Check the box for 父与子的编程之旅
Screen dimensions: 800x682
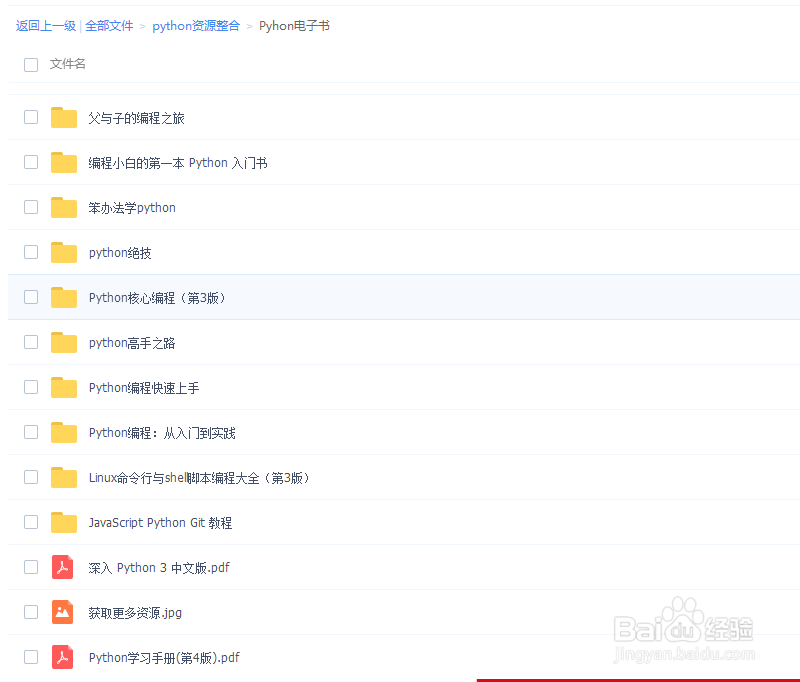pos(31,117)
